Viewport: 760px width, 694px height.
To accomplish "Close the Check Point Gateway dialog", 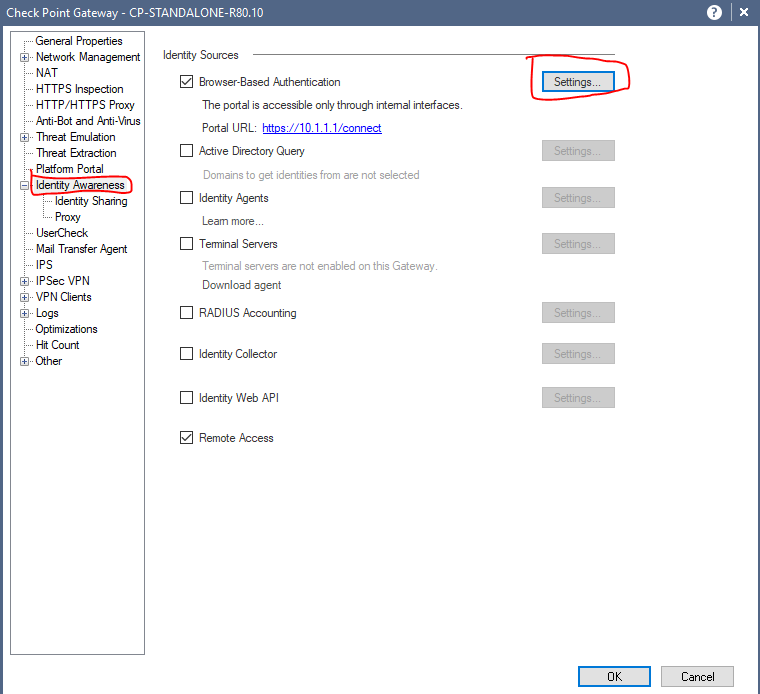I will 743,13.
